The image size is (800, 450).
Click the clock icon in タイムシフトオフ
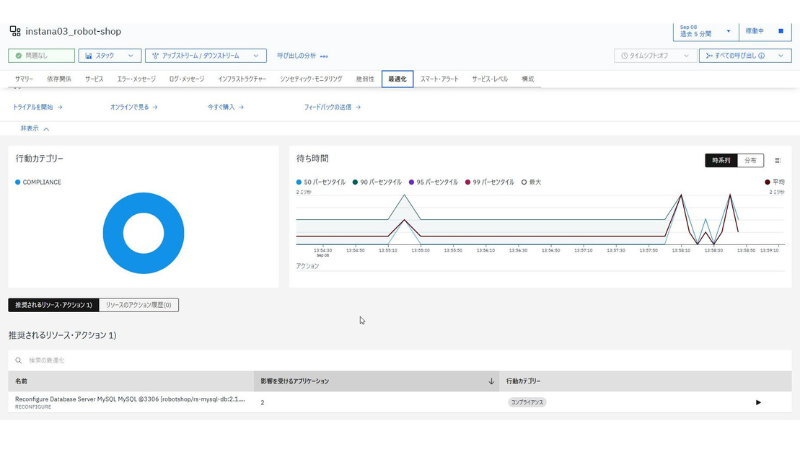pyautogui.click(x=624, y=56)
